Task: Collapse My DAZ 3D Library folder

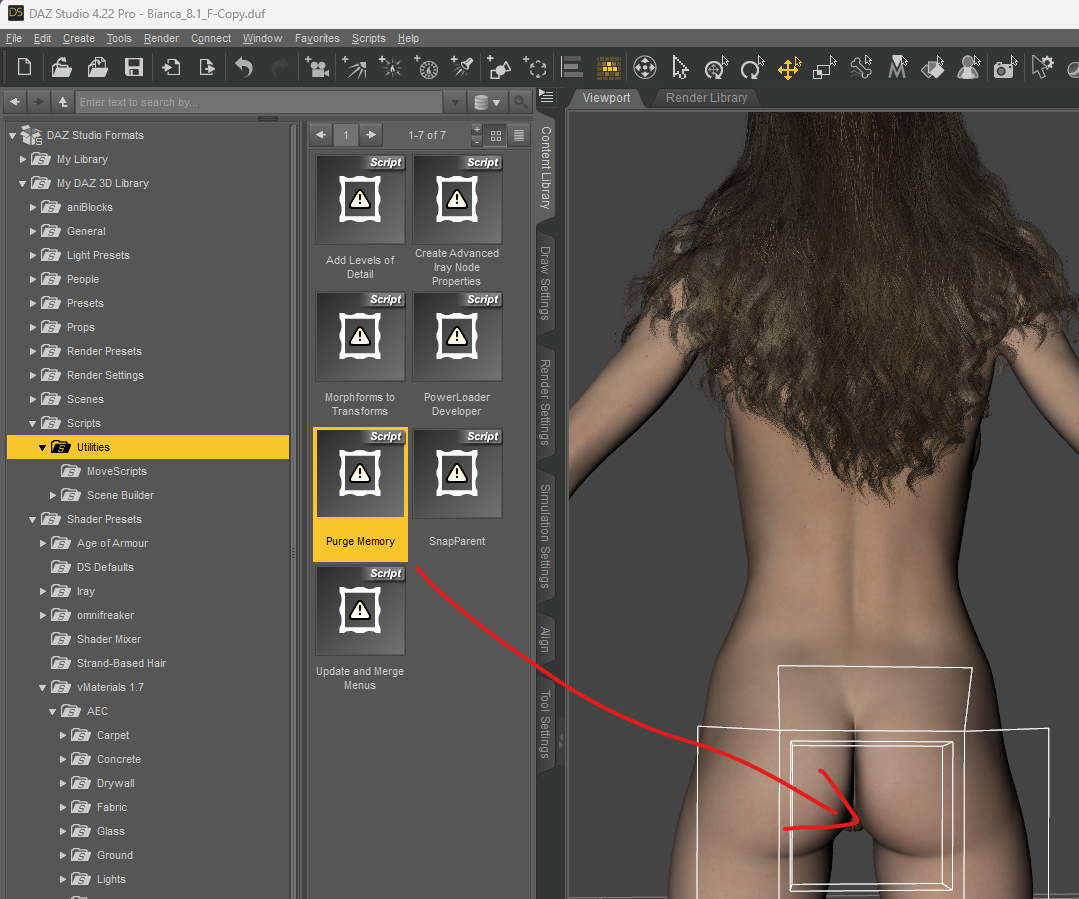Action: click(23, 183)
